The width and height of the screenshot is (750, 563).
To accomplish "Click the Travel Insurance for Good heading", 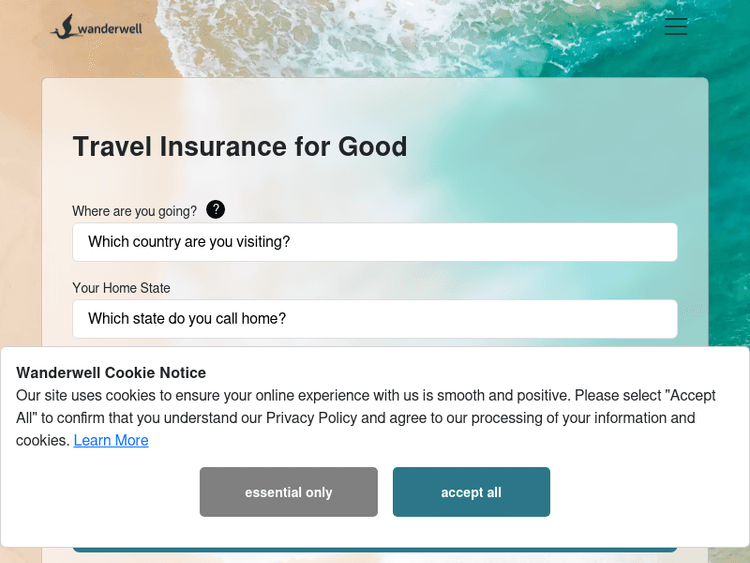I will tap(240, 147).
